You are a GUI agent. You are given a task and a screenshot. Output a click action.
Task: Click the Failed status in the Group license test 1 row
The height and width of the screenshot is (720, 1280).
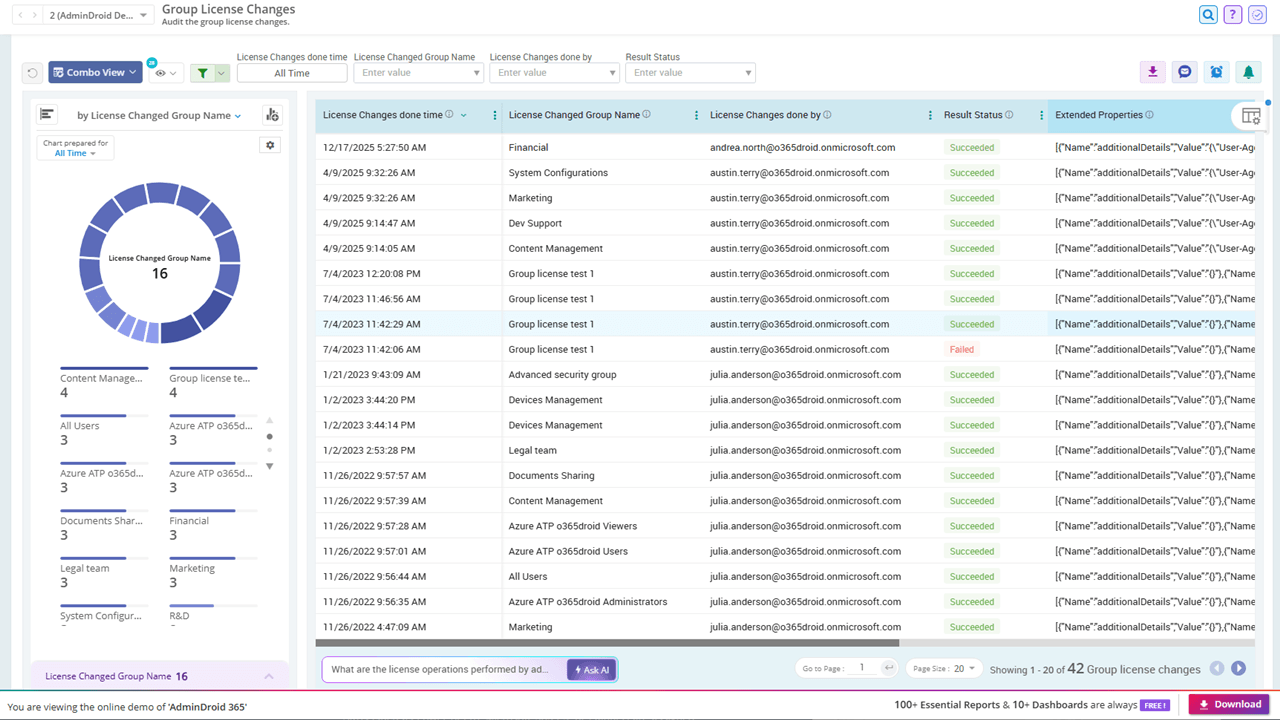[x=962, y=349]
